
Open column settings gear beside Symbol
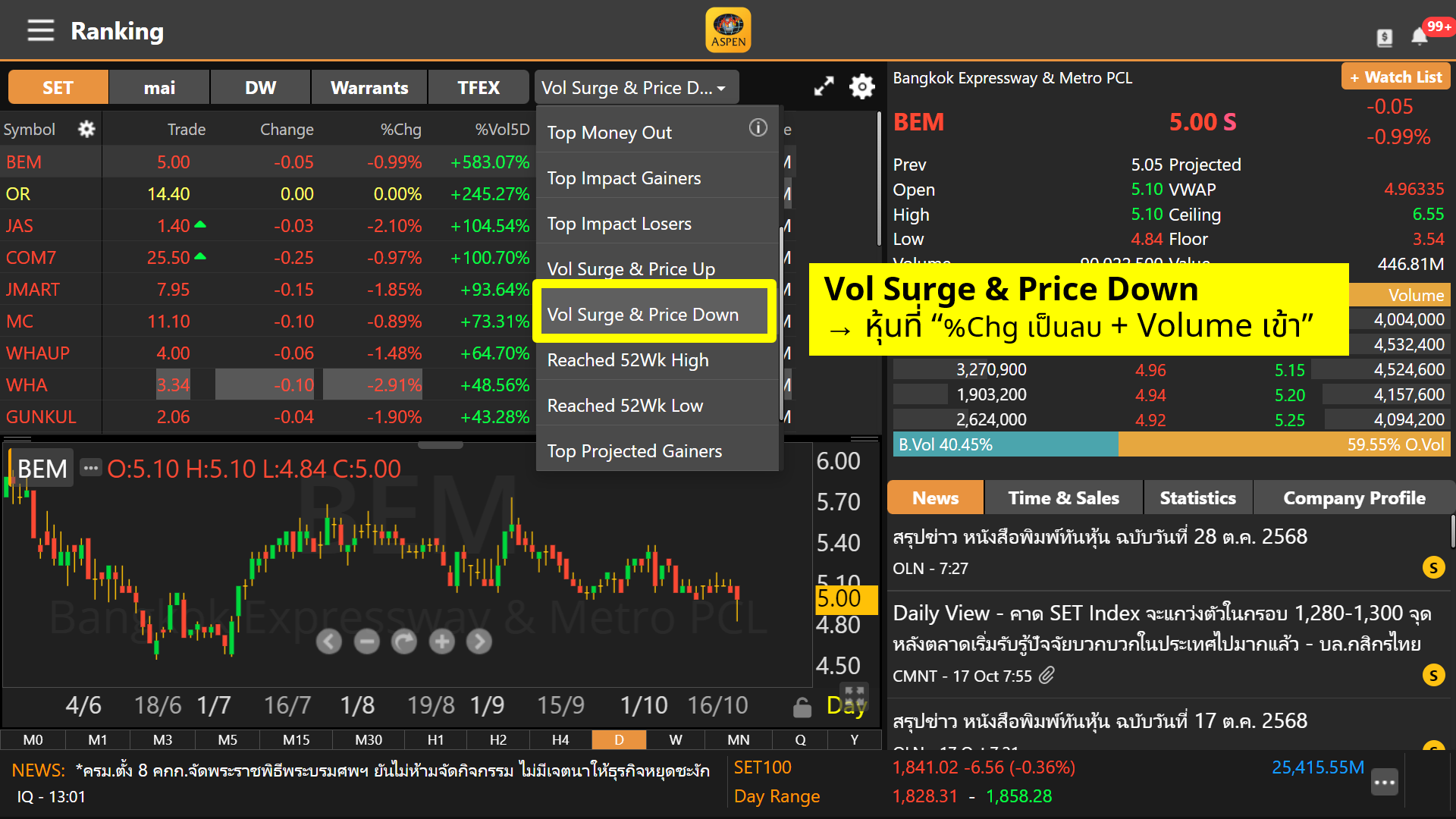tap(86, 129)
